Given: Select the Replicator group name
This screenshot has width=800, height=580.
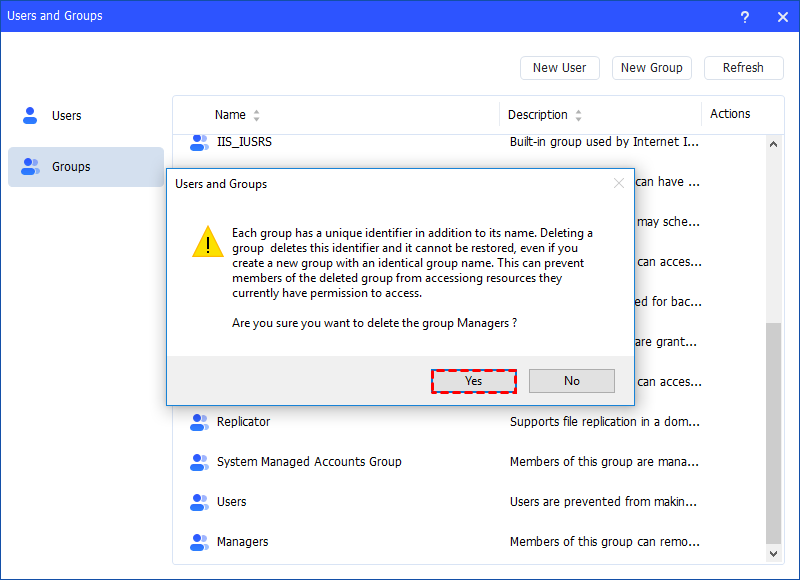Looking at the screenshot, I should pyautogui.click(x=243, y=422).
